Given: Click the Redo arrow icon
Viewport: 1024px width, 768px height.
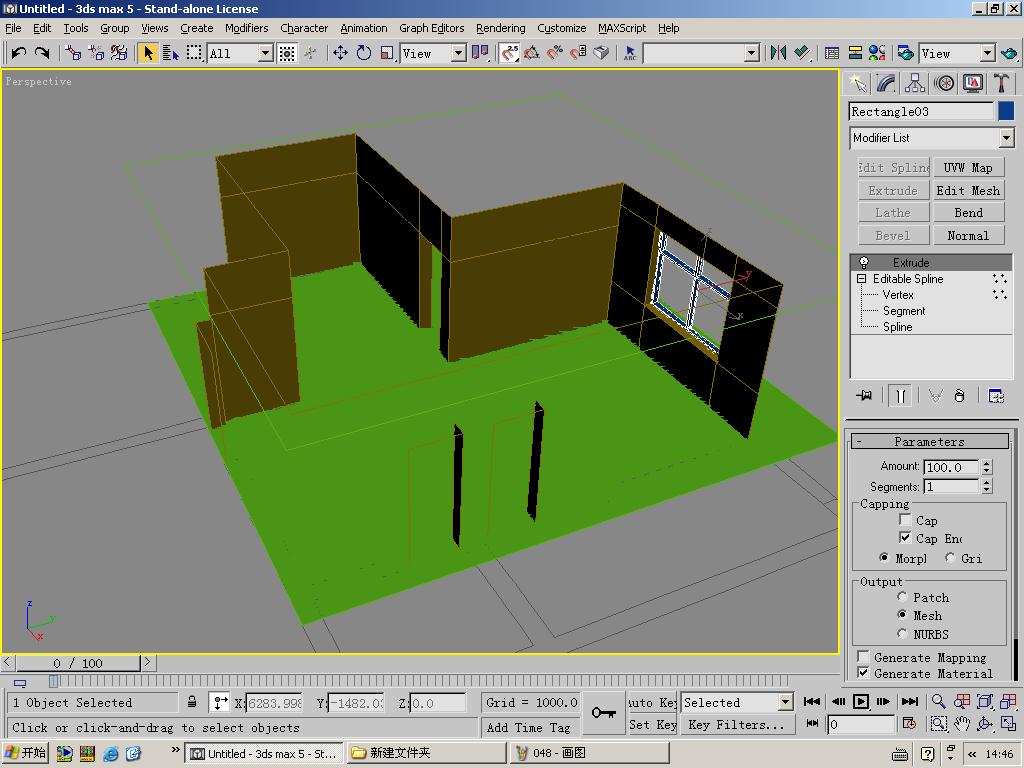Looking at the screenshot, I should click(x=42, y=53).
